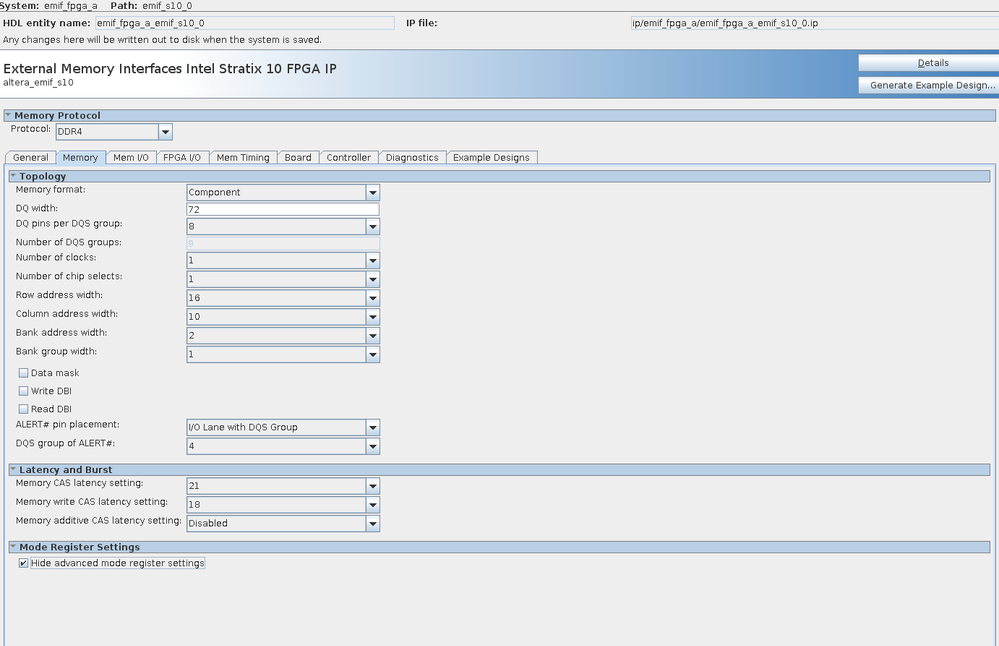Screen dimensions: 999x646
Task: Click the Details button
Action: point(929,63)
